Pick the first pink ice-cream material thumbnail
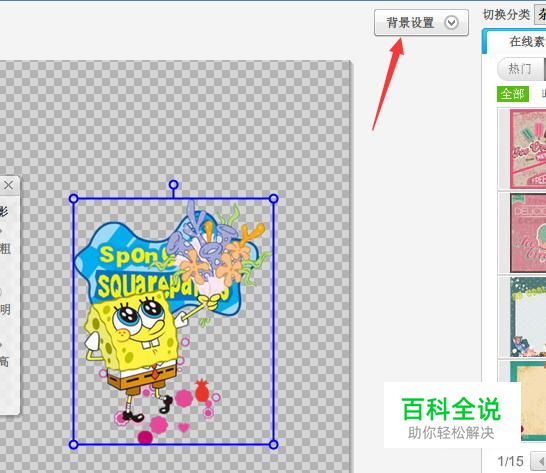The width and height of the screenshot is (546, 473). point(528,149)
